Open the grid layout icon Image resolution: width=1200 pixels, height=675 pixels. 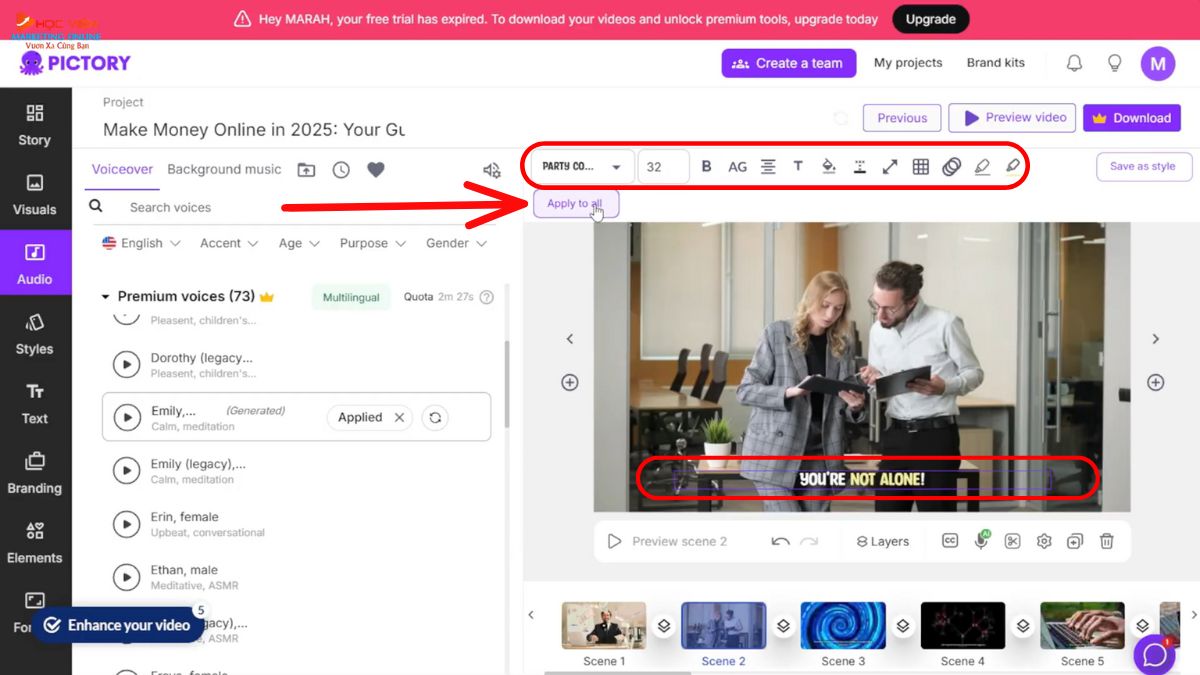[921, 167]
